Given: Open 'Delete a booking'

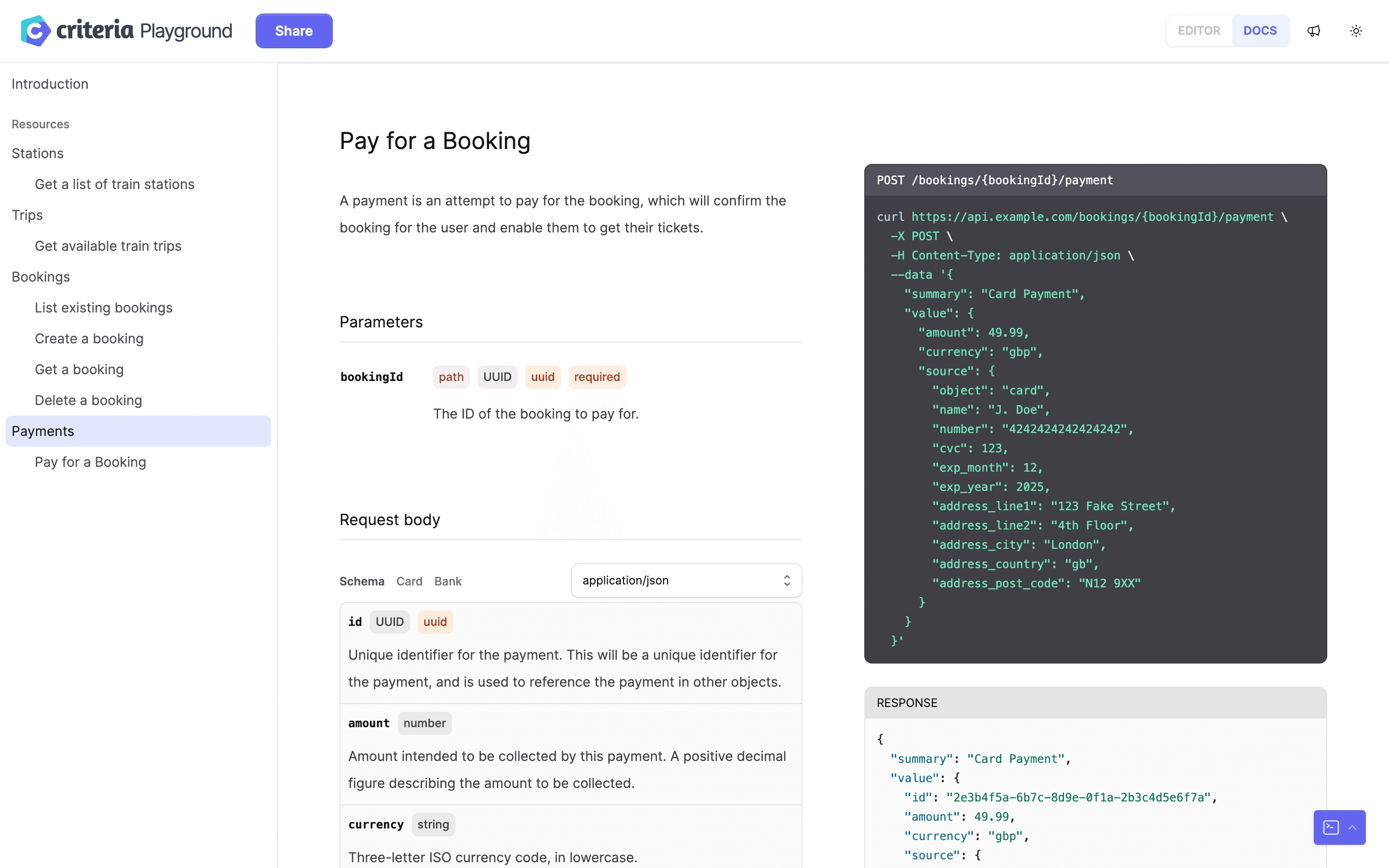Looking at the screenshot, I should pyautogui.click(x=88, y=400).
